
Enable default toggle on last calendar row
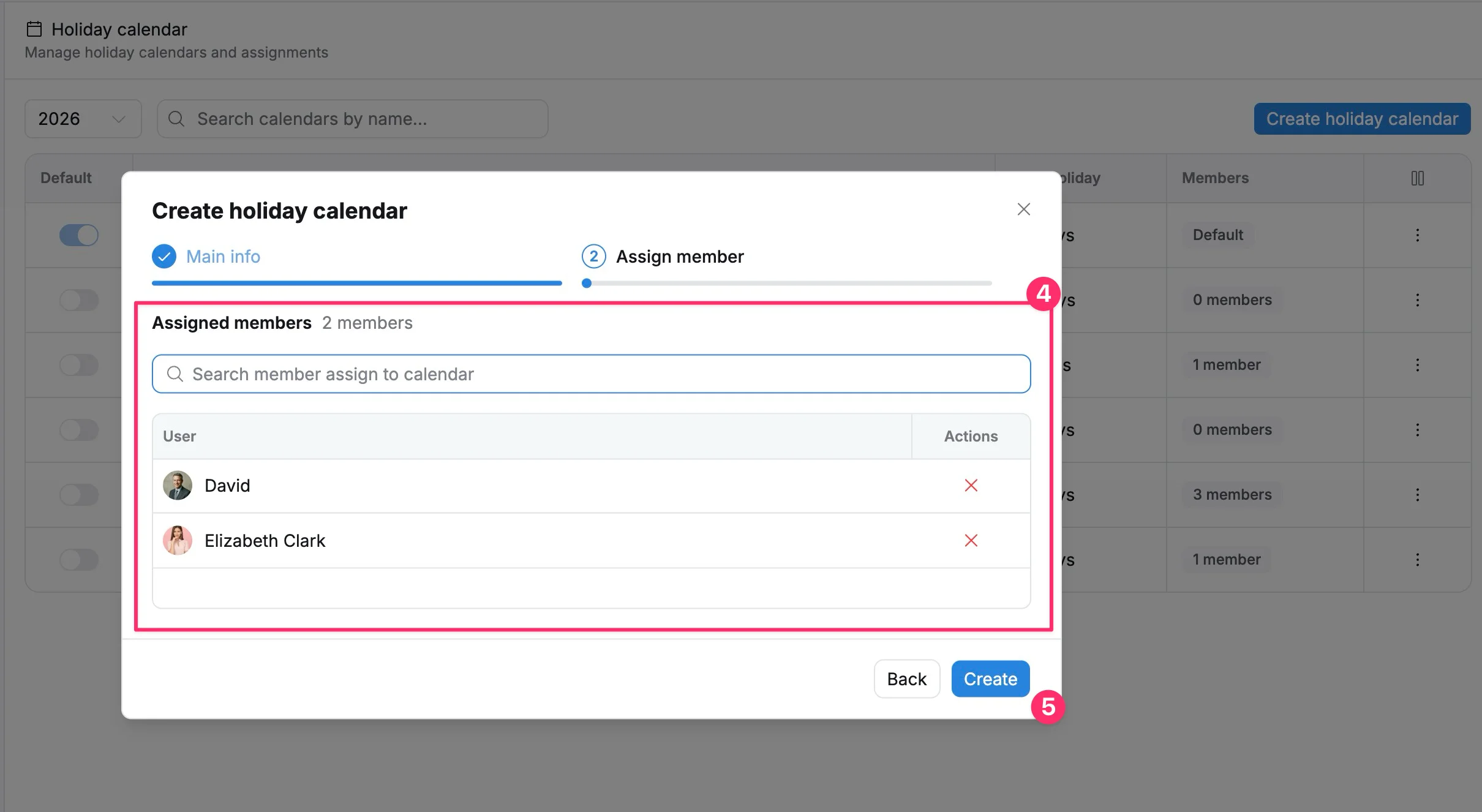[x=79, y=560]
